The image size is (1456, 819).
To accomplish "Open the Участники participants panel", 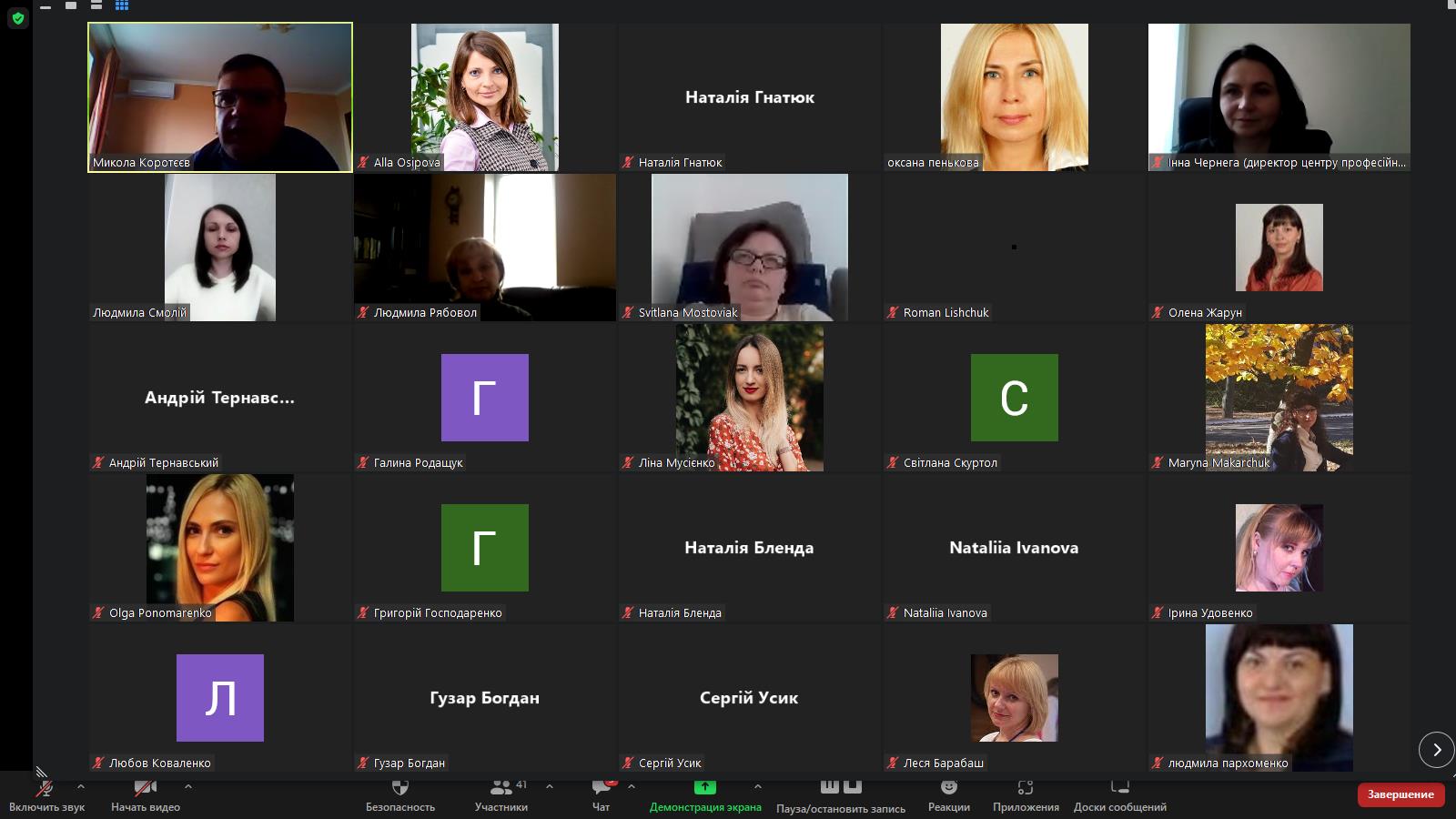I will point(500,794).
